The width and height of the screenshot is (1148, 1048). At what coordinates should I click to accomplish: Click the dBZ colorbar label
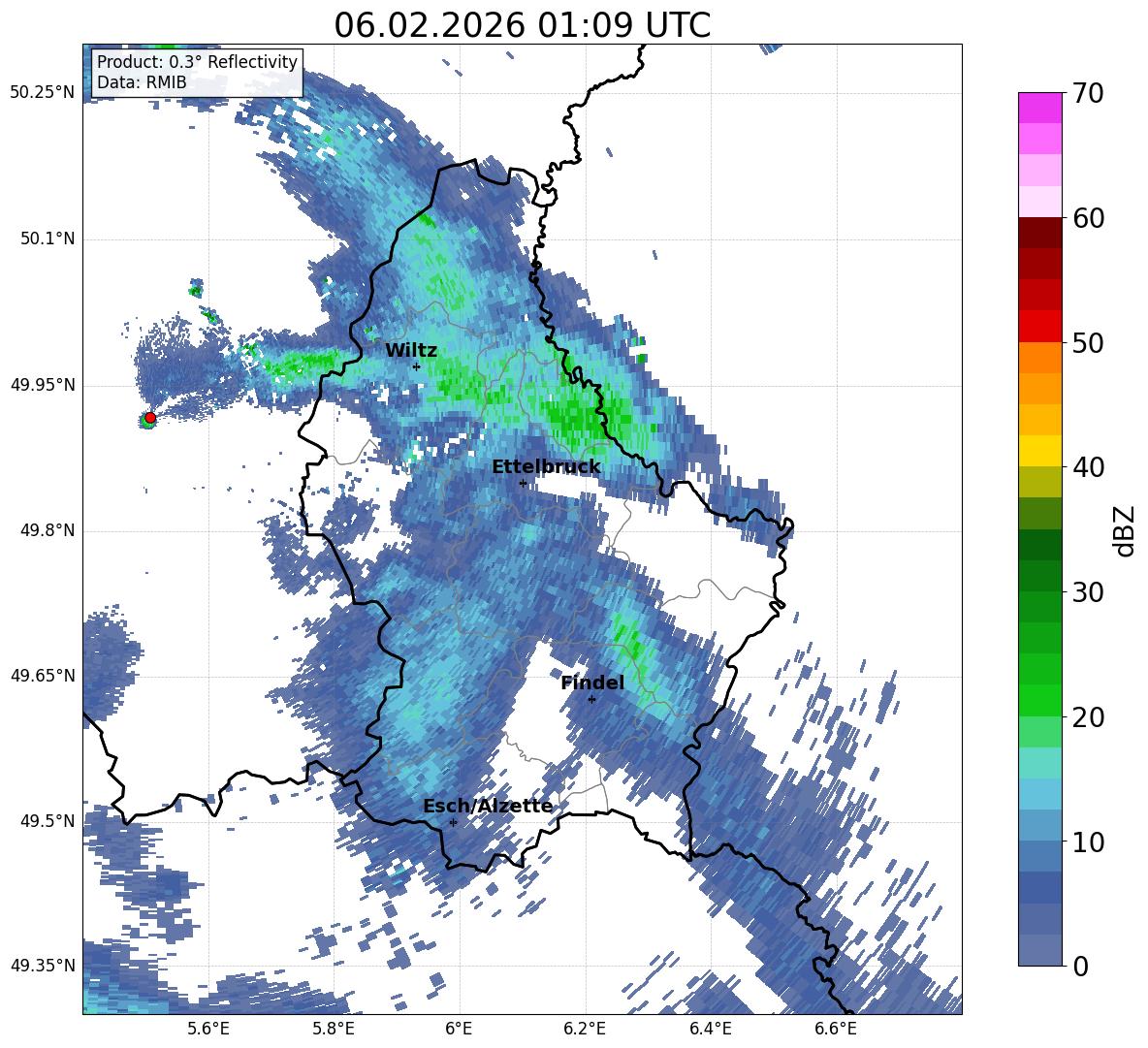(x=1125, y=530)
